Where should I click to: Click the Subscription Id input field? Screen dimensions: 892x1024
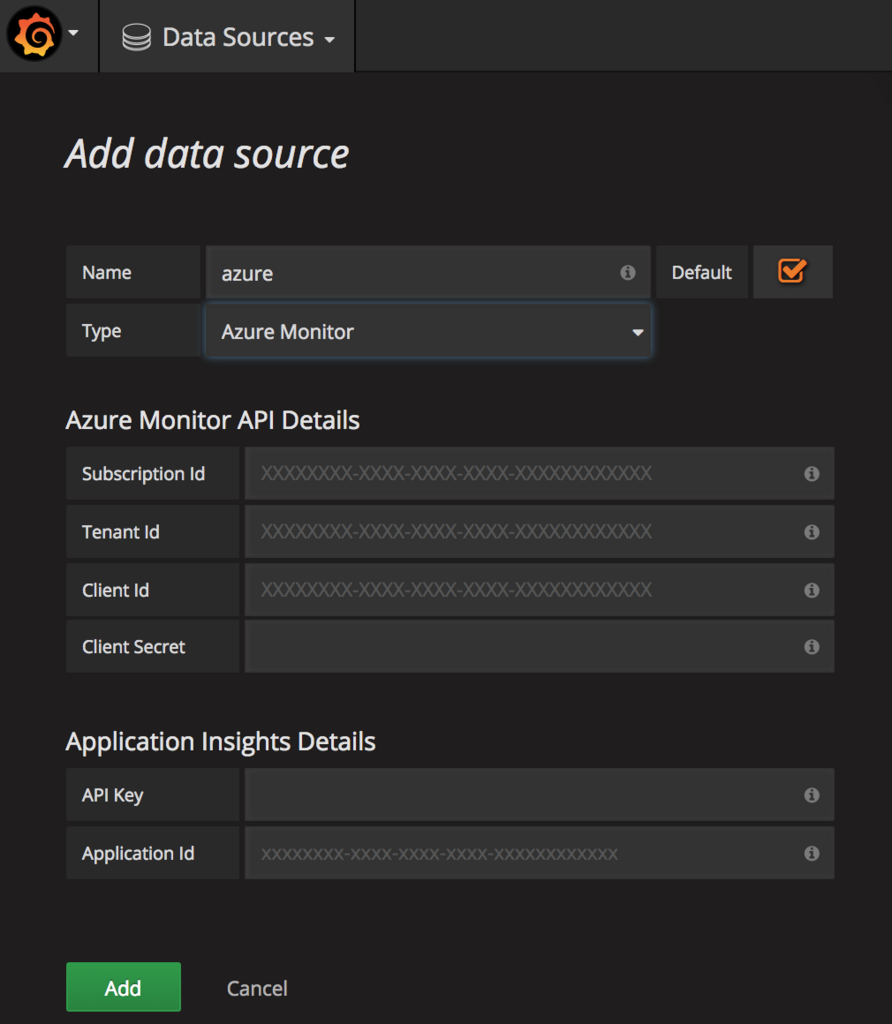point(539,473)
